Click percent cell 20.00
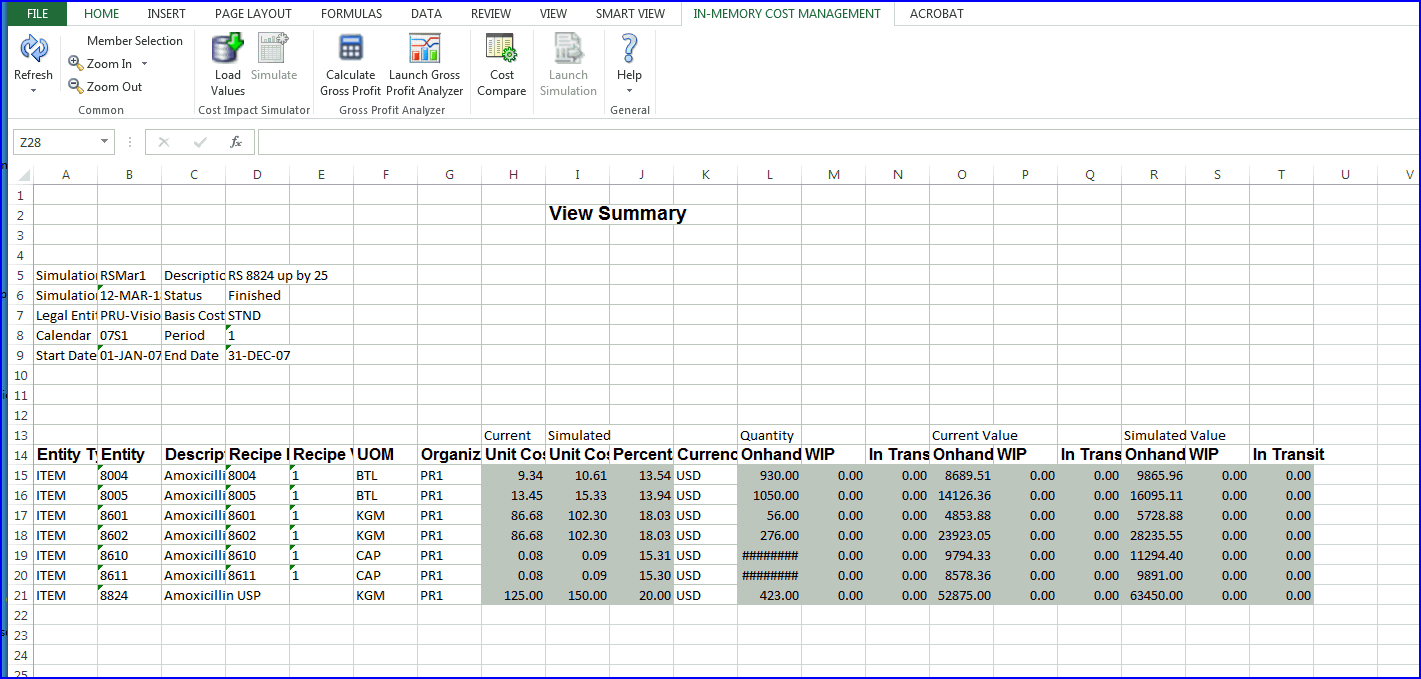The width and height of the screenshot is (1421, 679). (x=641, y=595)
